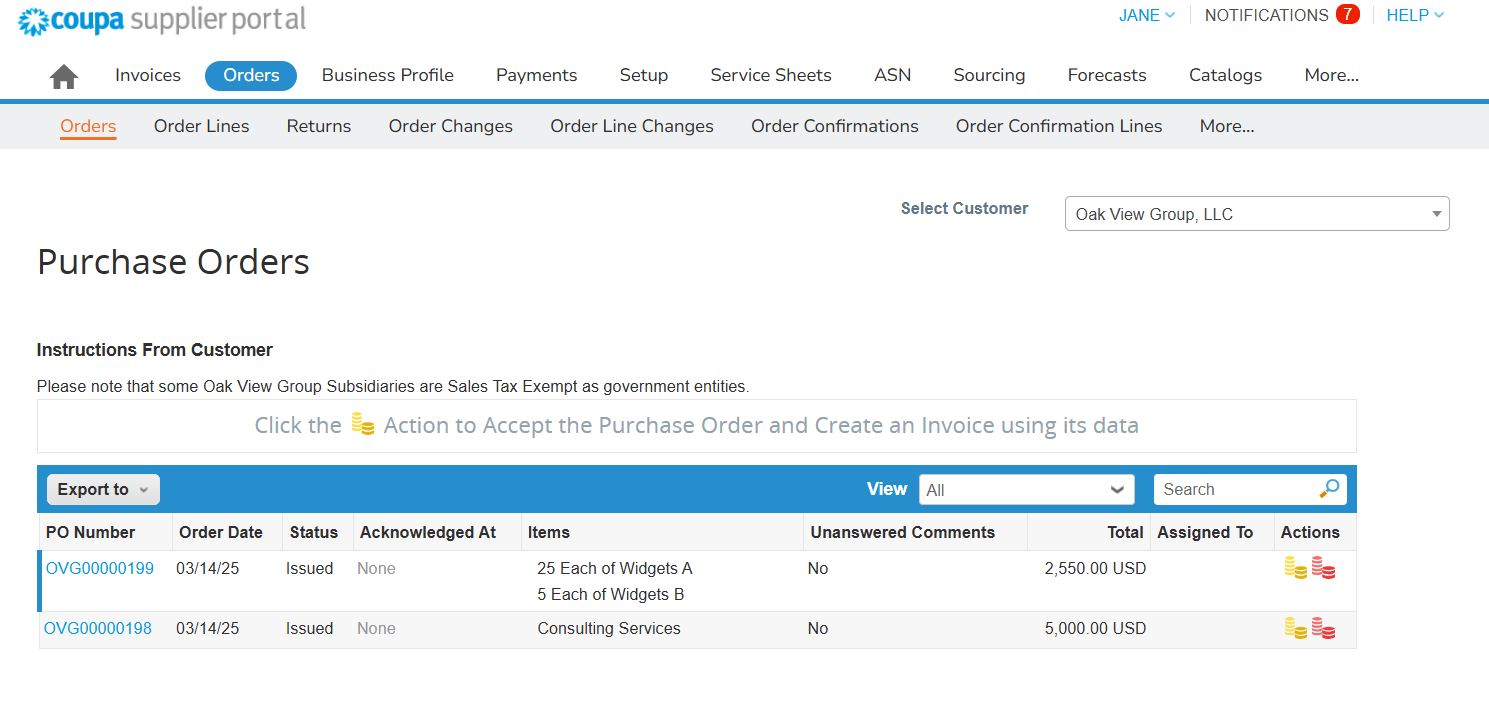Expand the main nav More... menu
Image resolution: width=1489 pixels, height=715 pixels.
1332,75
